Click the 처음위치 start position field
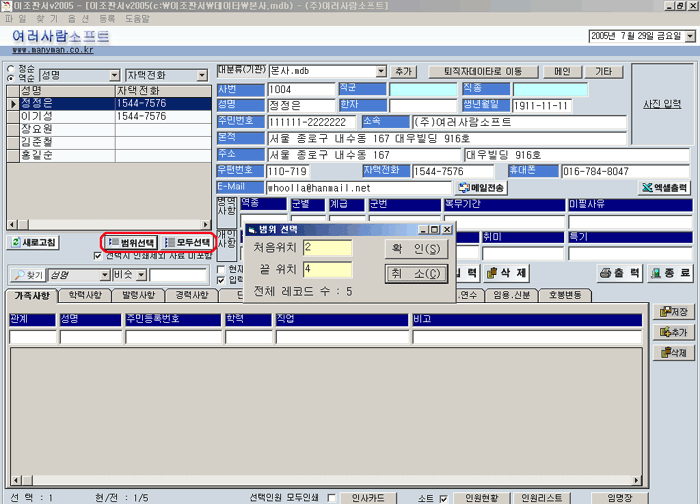700x504 pixels. click(327, 247)
